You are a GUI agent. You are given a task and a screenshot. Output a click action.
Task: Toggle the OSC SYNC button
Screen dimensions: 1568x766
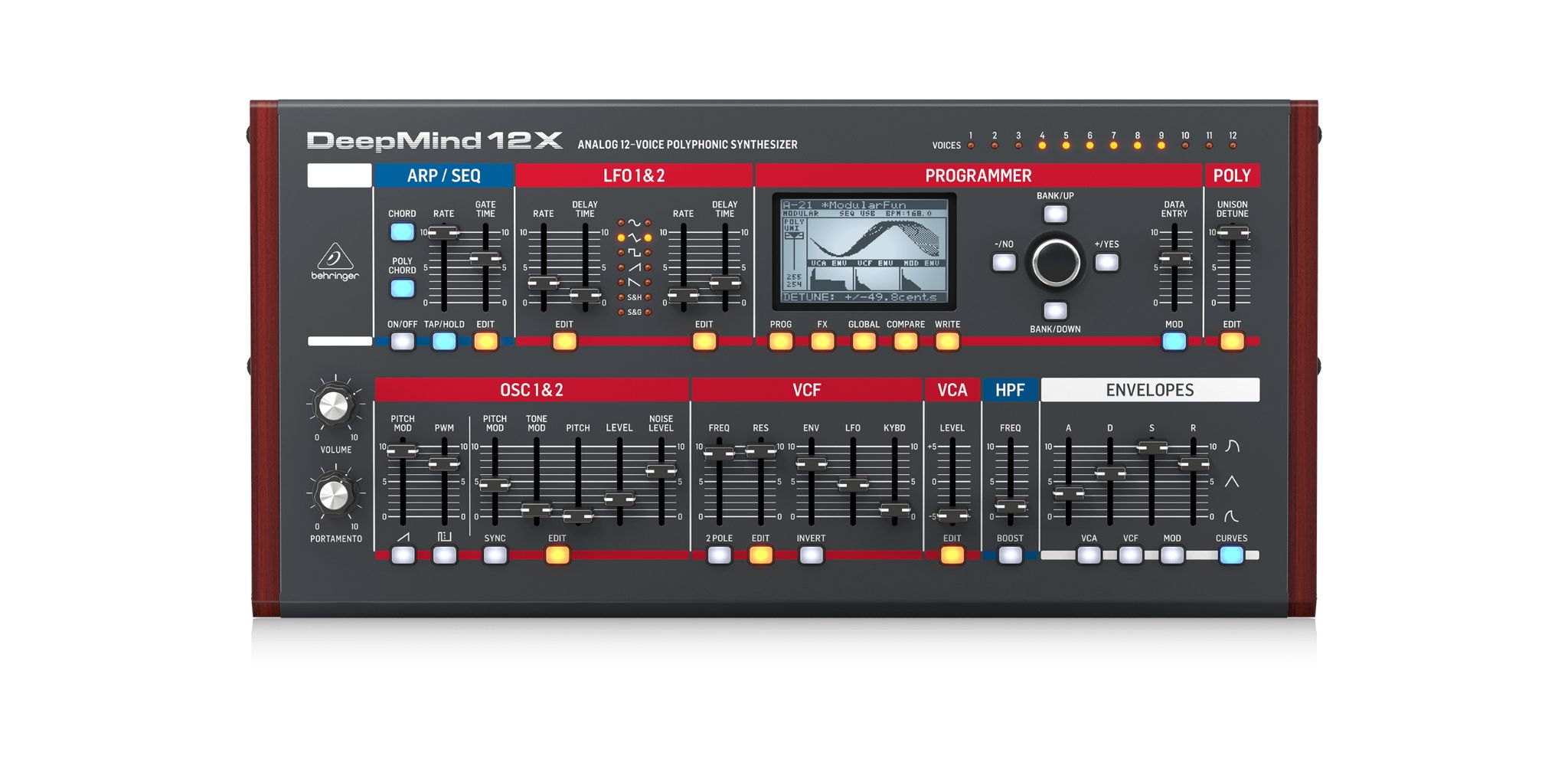click(495, 555)
